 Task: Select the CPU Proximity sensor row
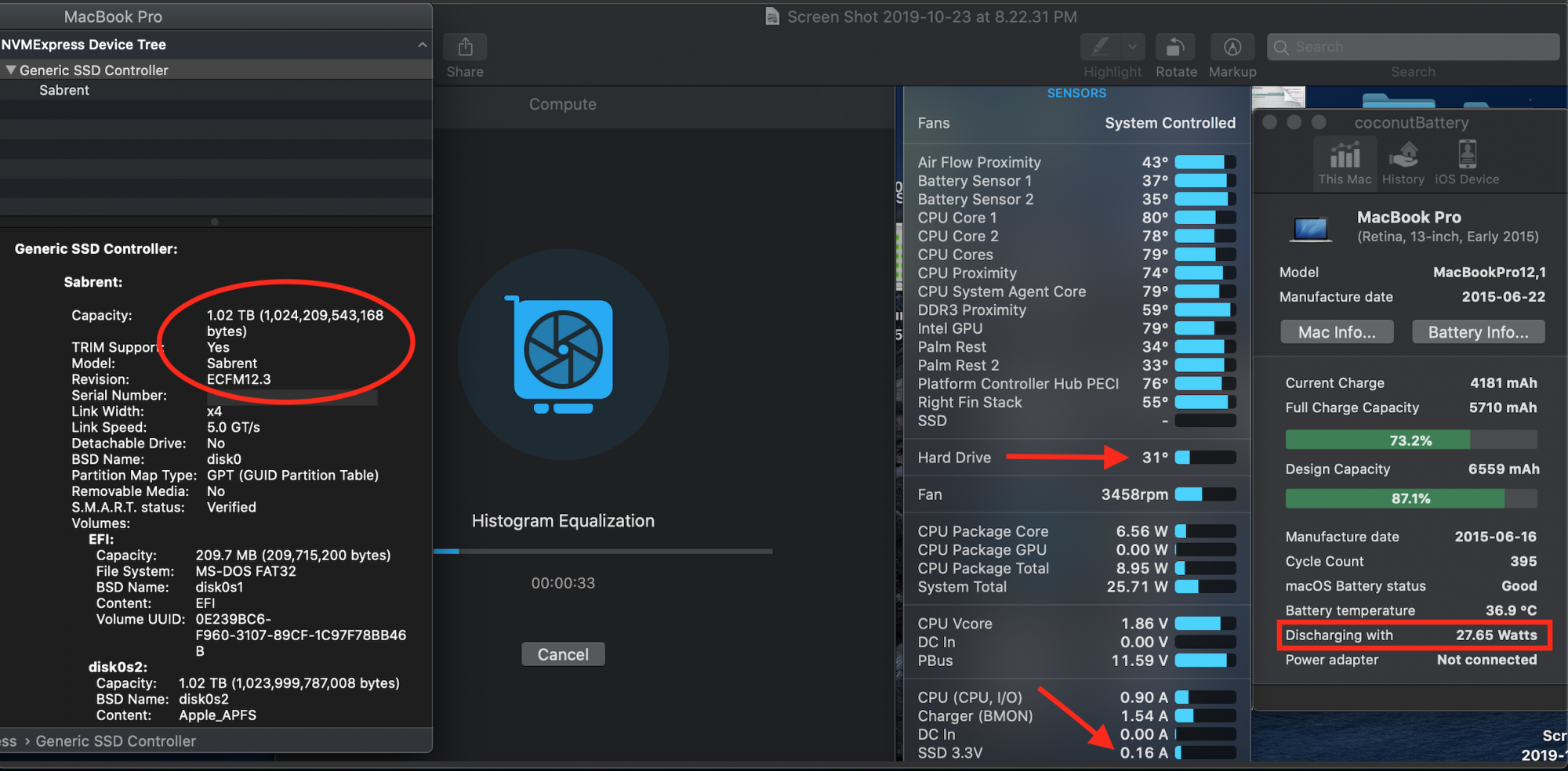click(1076, 273)
